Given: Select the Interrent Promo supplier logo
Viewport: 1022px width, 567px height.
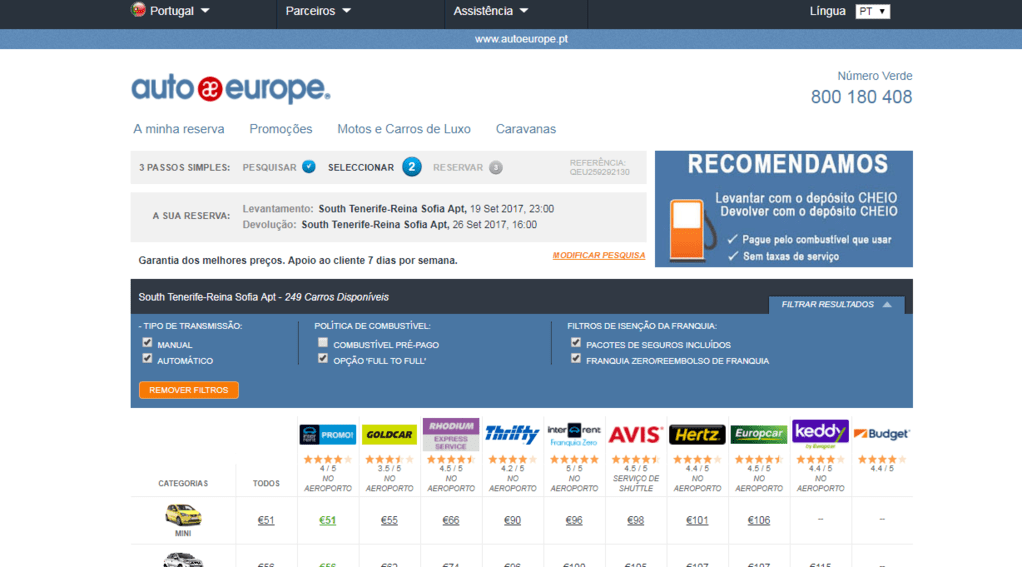Looking at the screenshot, I should pos(328,434).
